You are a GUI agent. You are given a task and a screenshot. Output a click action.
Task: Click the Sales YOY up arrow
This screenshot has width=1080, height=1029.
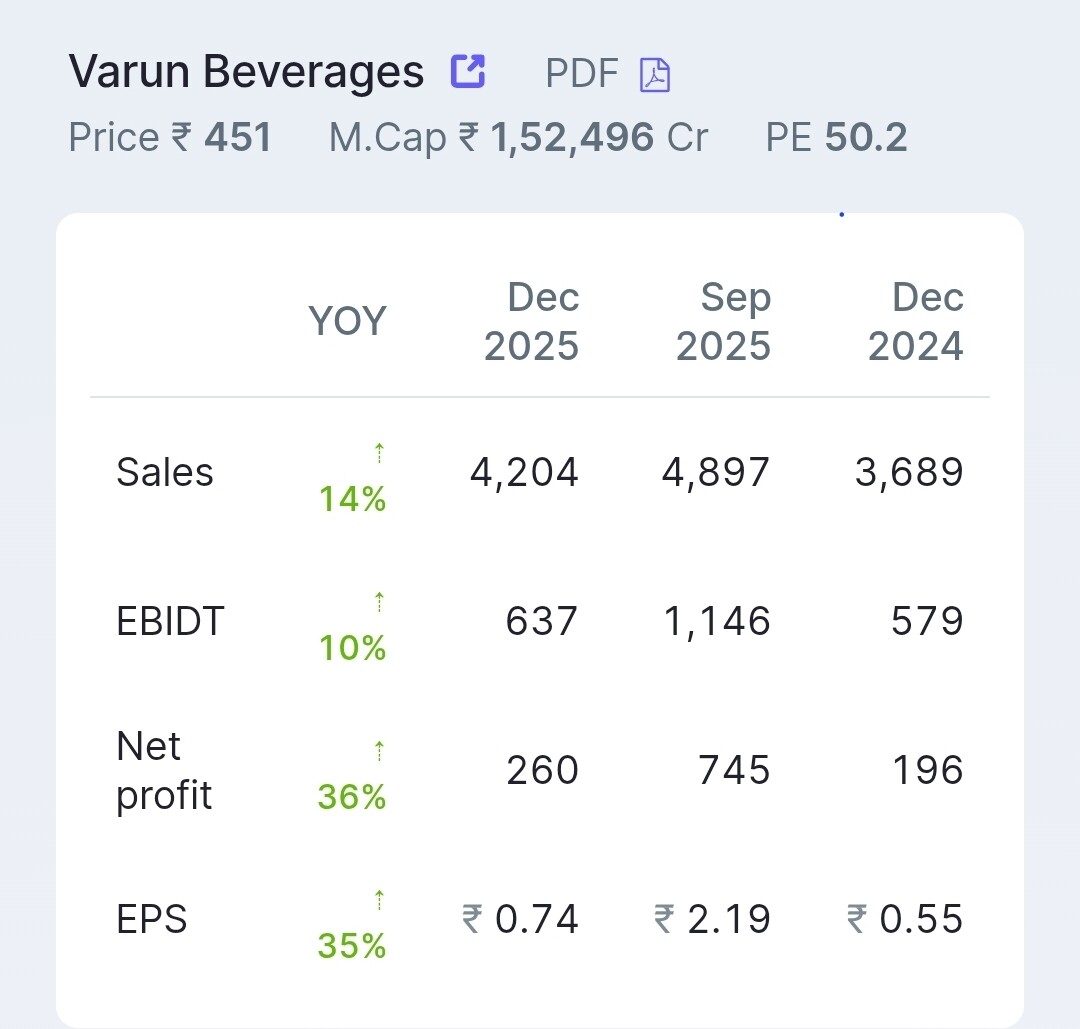(x=379, y=454)
